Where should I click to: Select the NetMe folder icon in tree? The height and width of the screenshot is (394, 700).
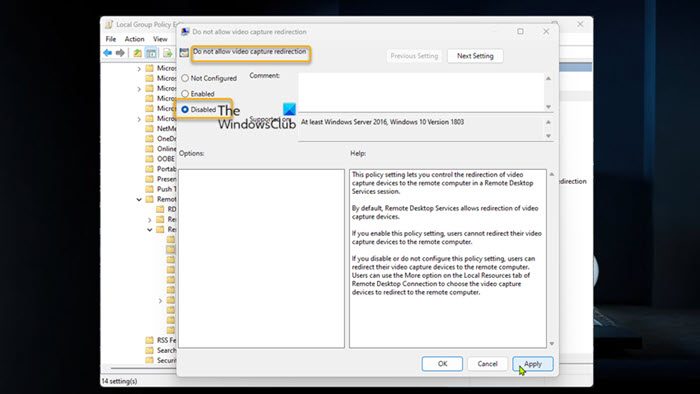(x=150, y=129)
